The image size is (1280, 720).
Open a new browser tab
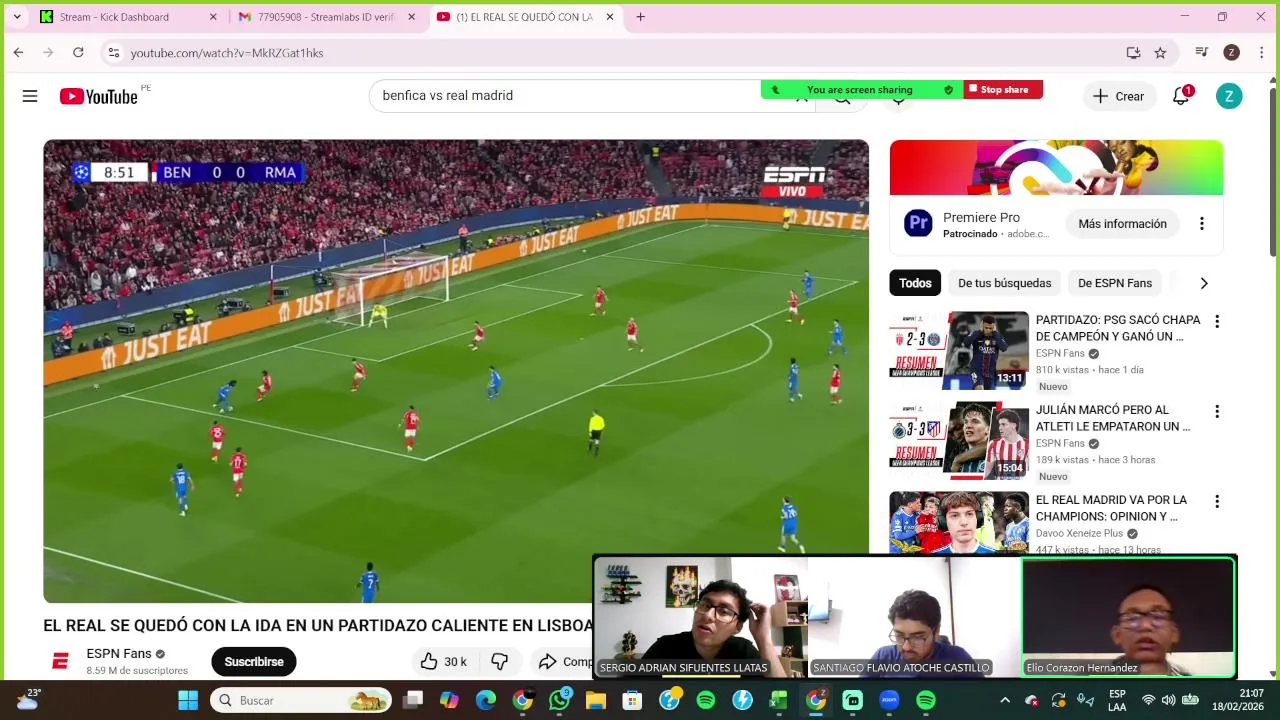tap(640, 16)
